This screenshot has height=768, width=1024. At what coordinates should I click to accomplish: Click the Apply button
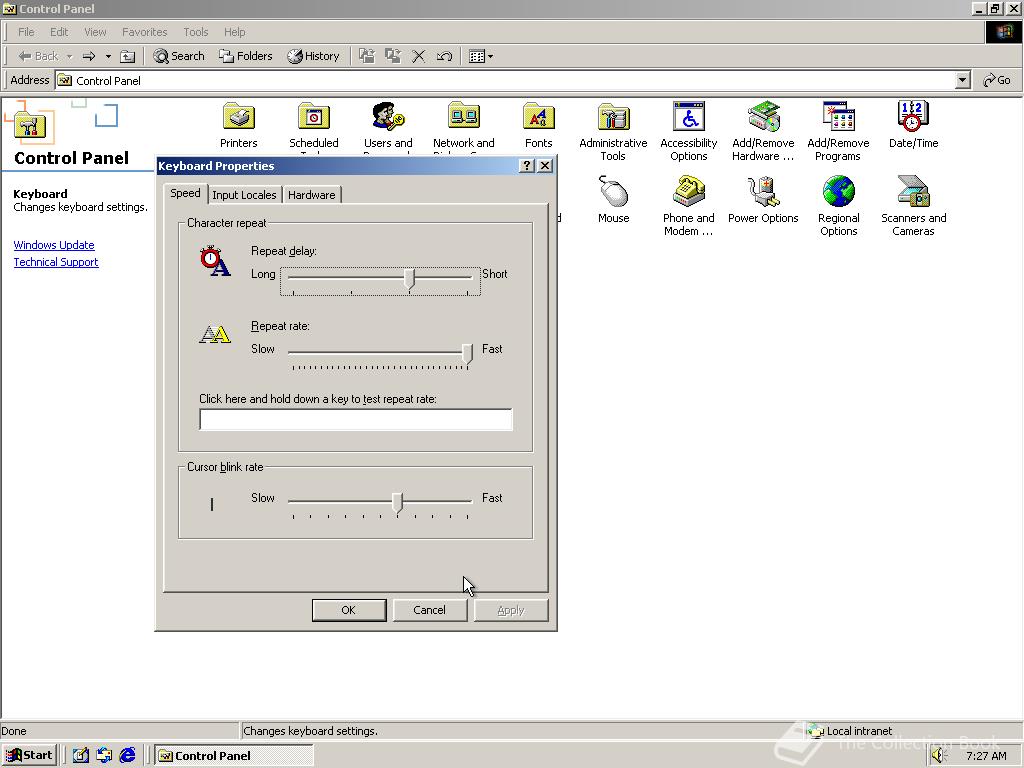point(511,610)
